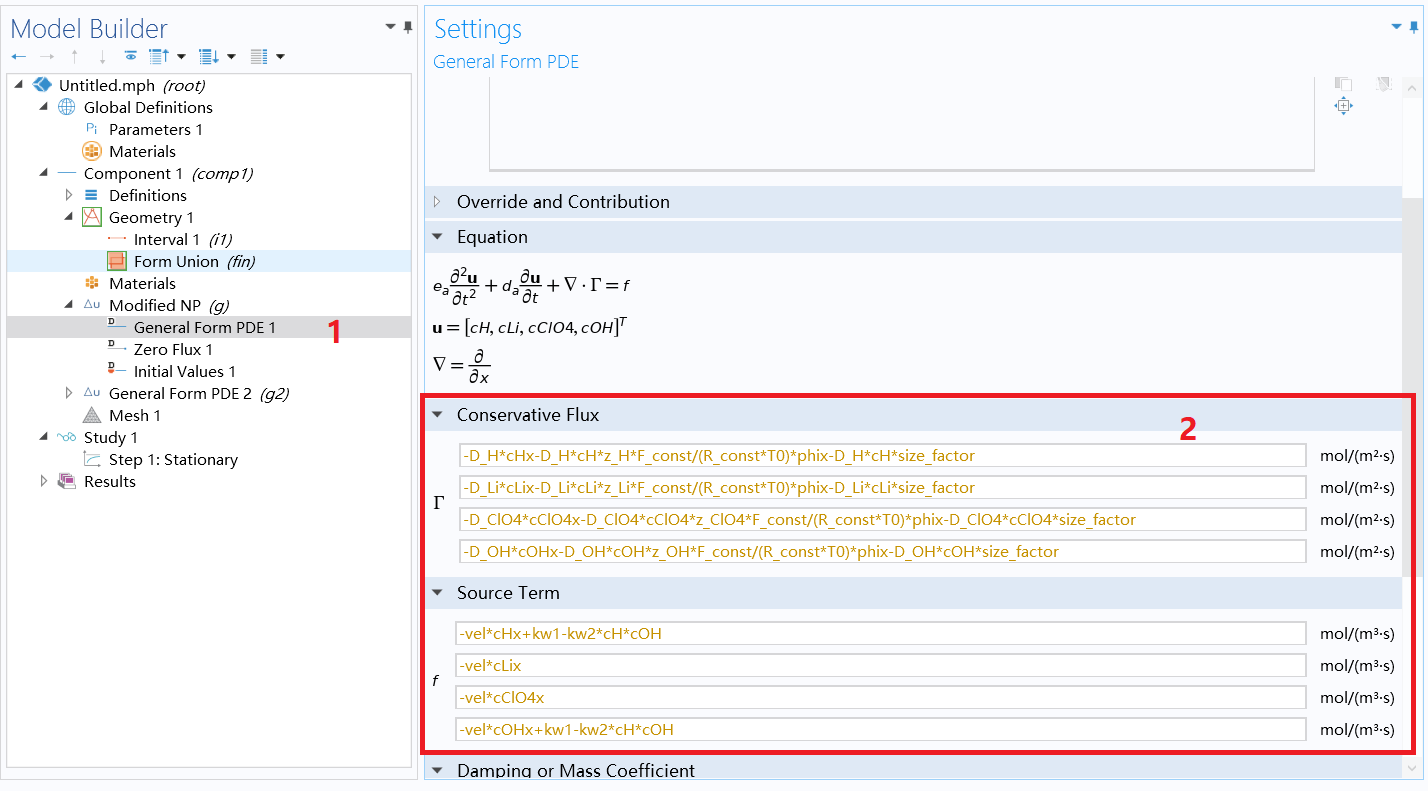This screenshot has height=791, width=1428.
Task: Pin the Model Builder panel
Action: coord(407,27)
